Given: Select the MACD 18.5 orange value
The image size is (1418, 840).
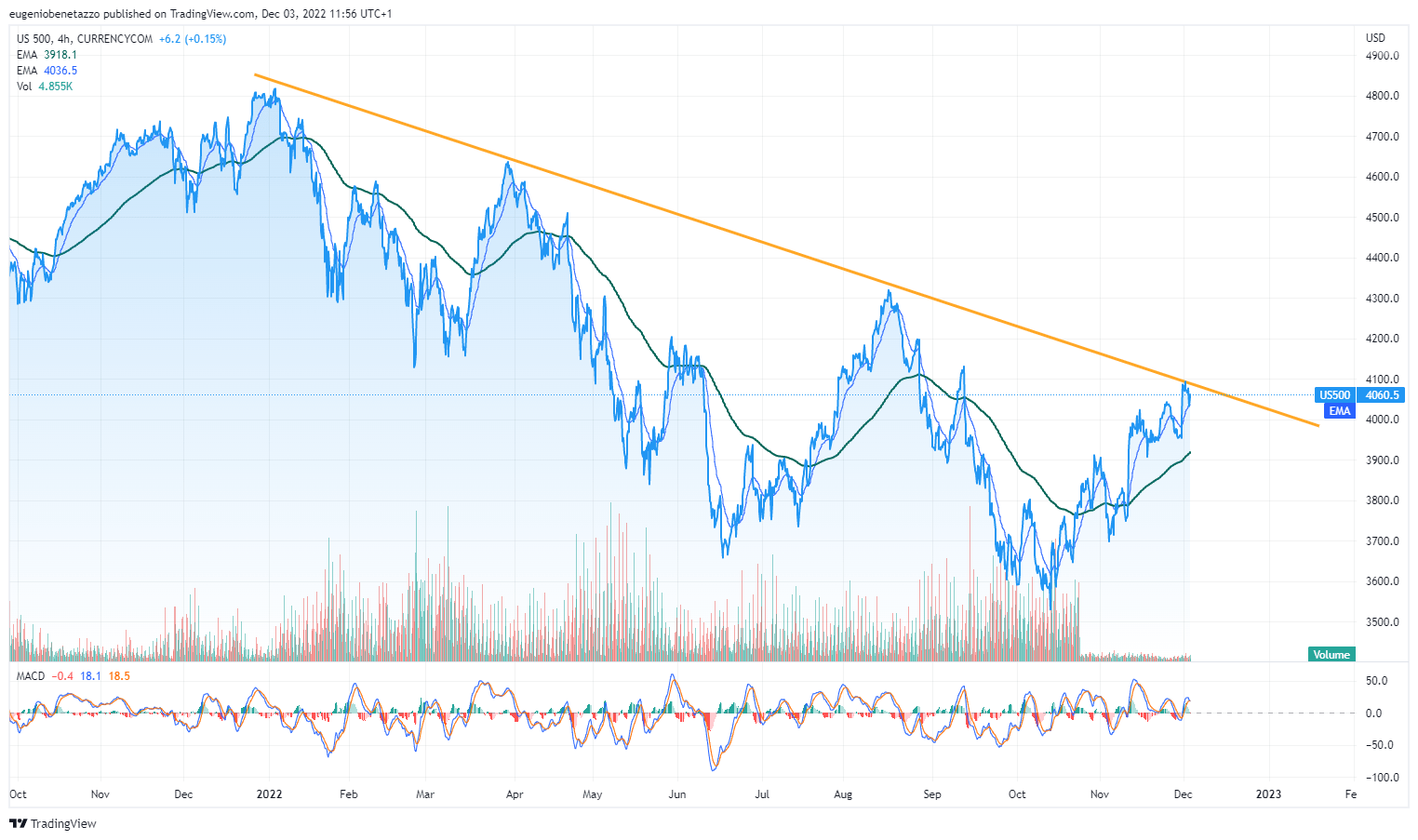Looking at the screenshot, I should pyautogui.click(x=119, y=676).
